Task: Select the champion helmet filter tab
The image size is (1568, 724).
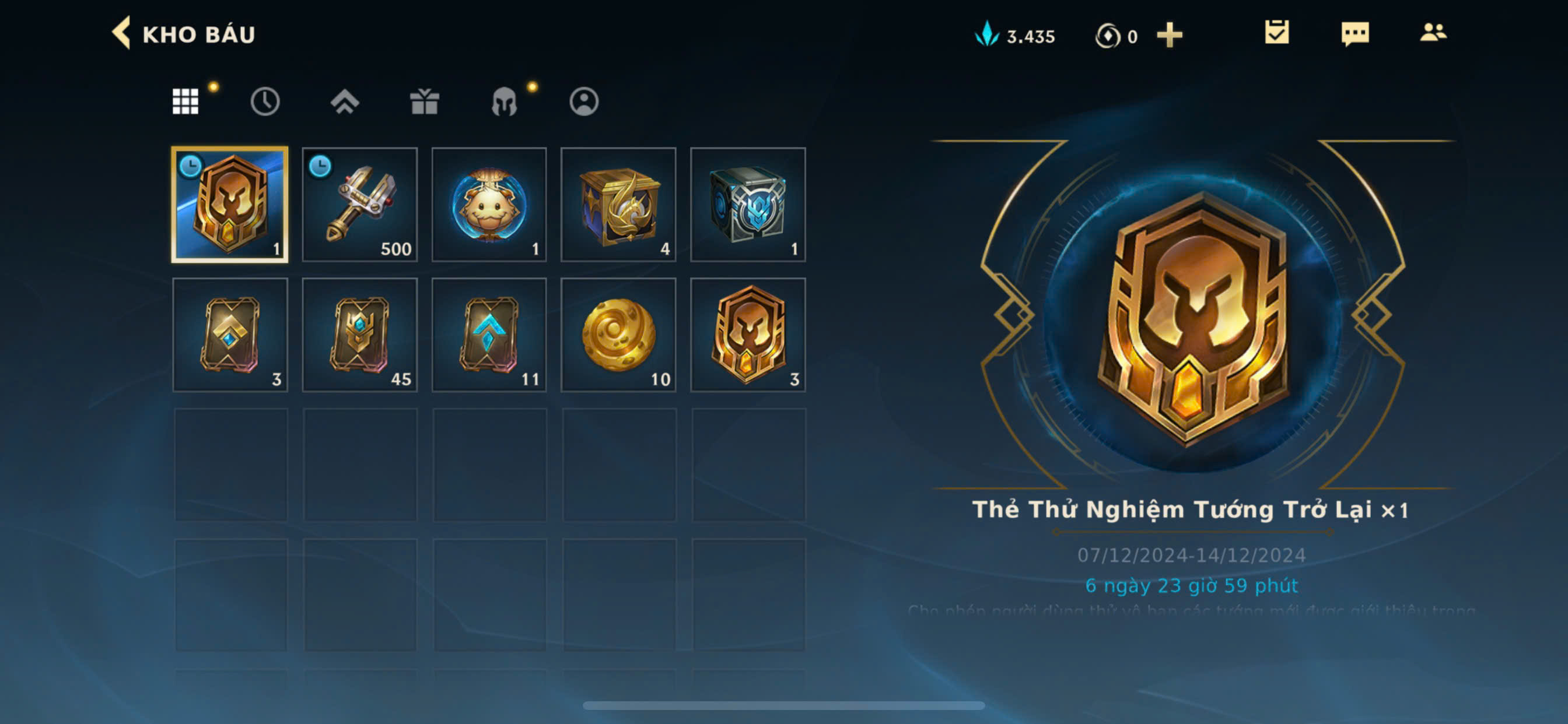Action: (x=504, y=101)
